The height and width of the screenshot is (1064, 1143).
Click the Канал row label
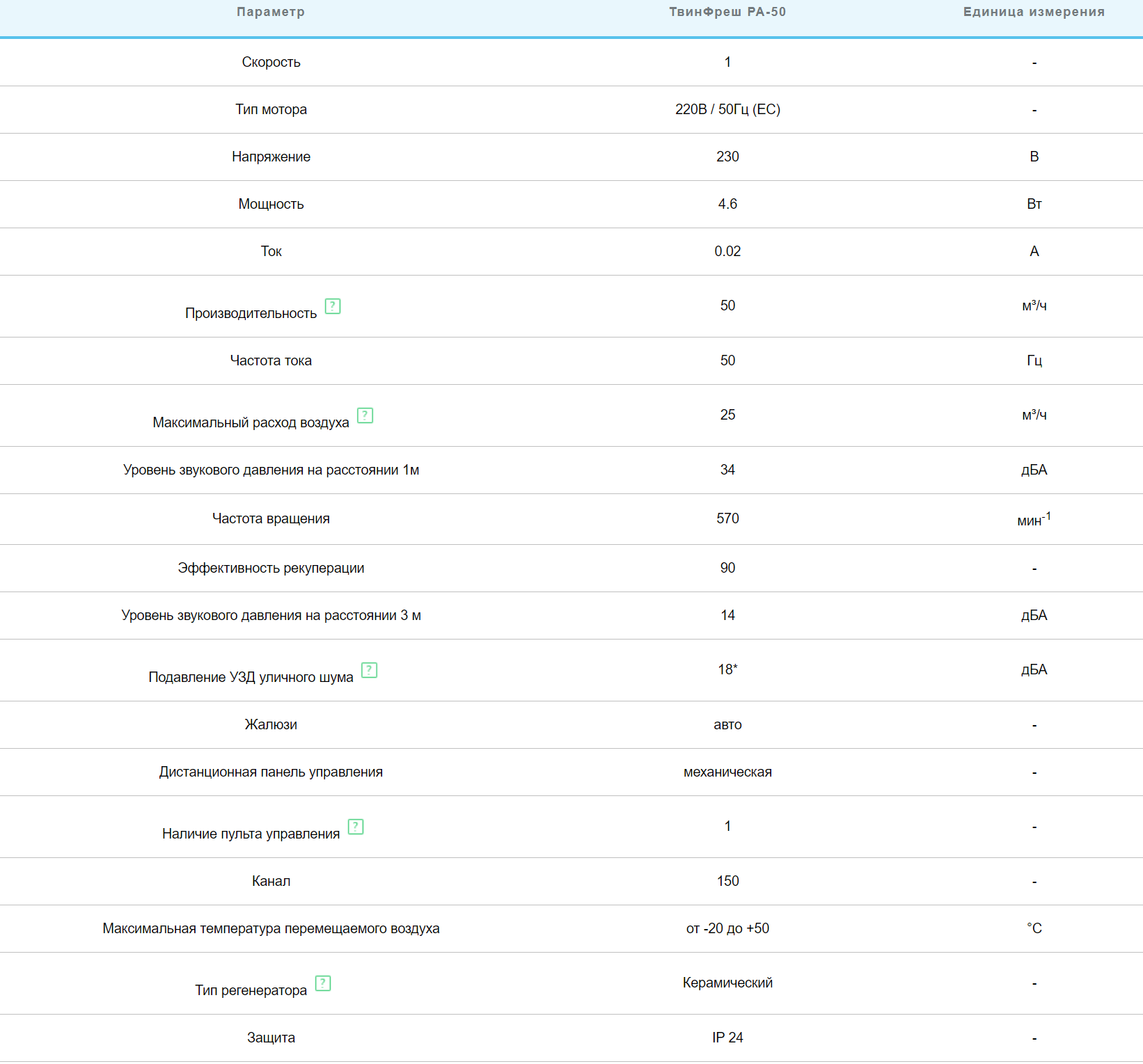271,881
